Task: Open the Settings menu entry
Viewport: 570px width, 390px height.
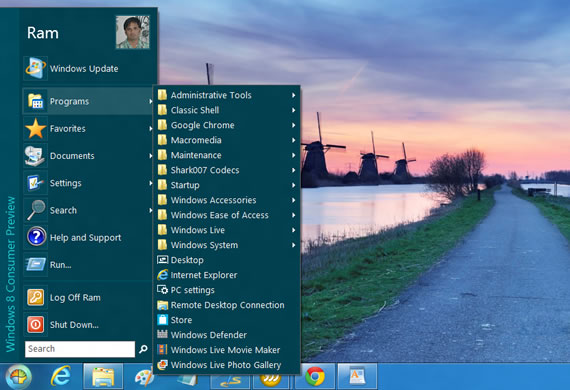Action: click(88, 183)
